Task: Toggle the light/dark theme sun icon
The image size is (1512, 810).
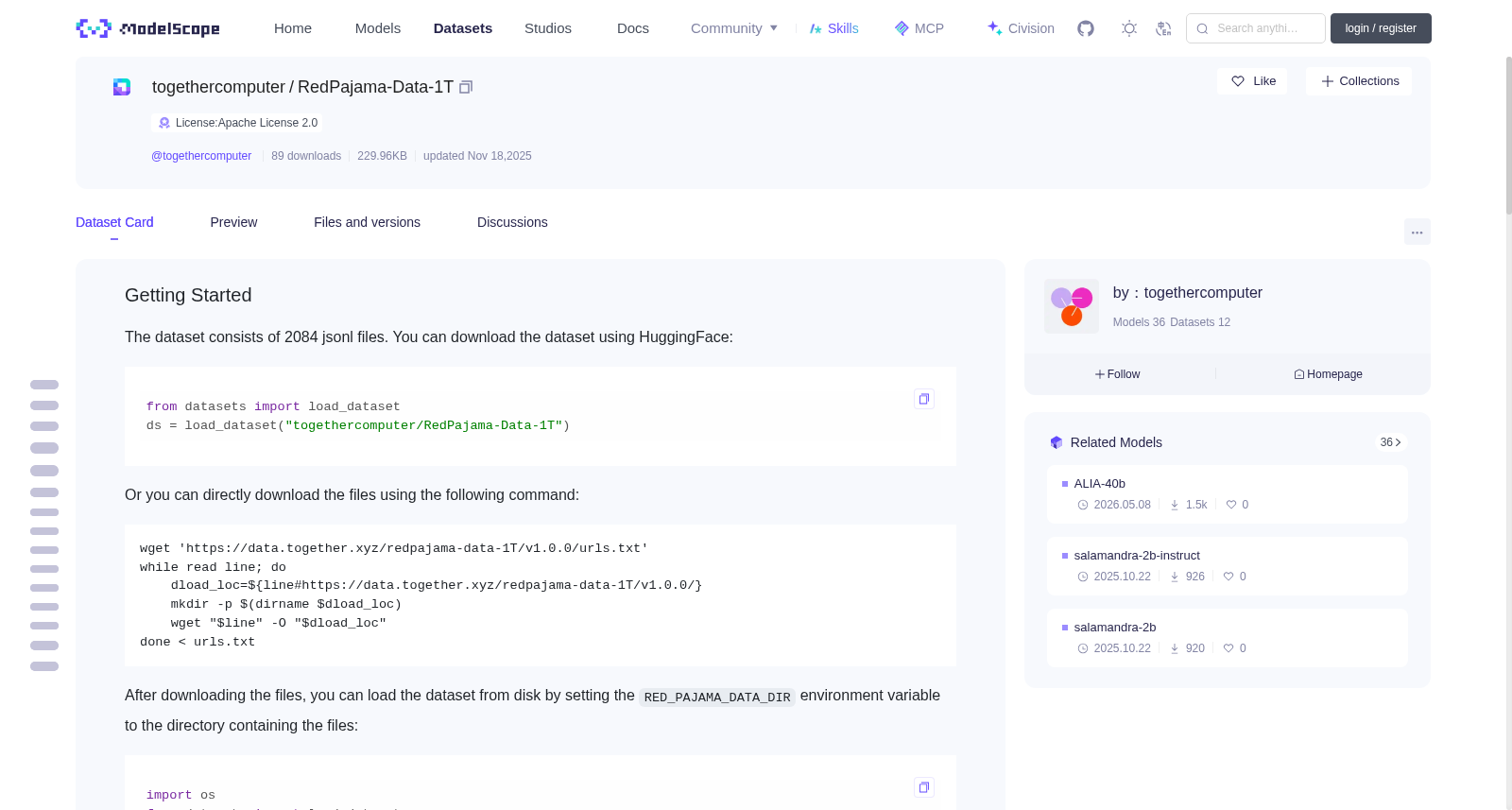Action: [1129, 28]
